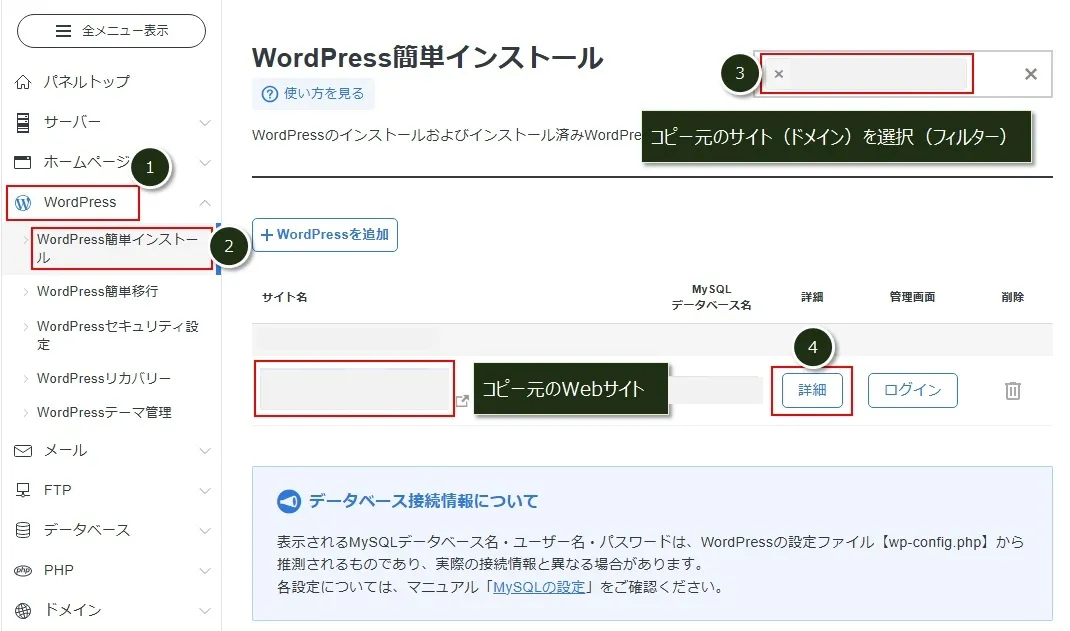Viewport: 1070px width, 631px height.
Task: Click the 管理画面 column header
Action: point(912,297)
